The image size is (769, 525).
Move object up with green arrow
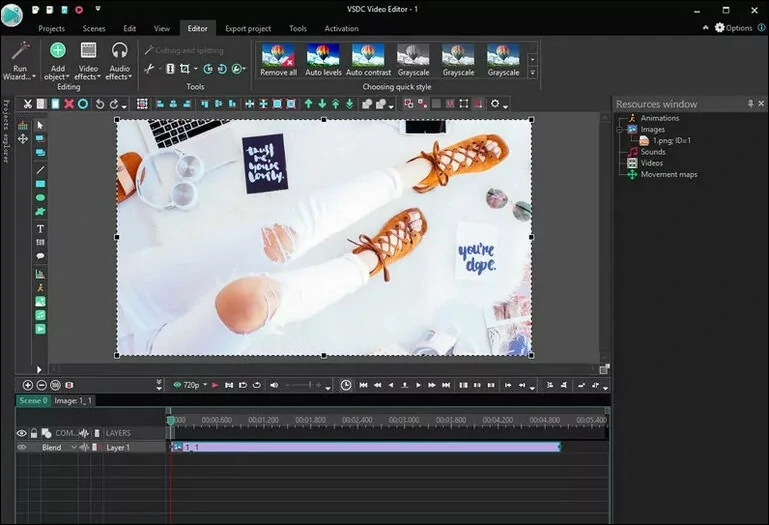[308, 104]
